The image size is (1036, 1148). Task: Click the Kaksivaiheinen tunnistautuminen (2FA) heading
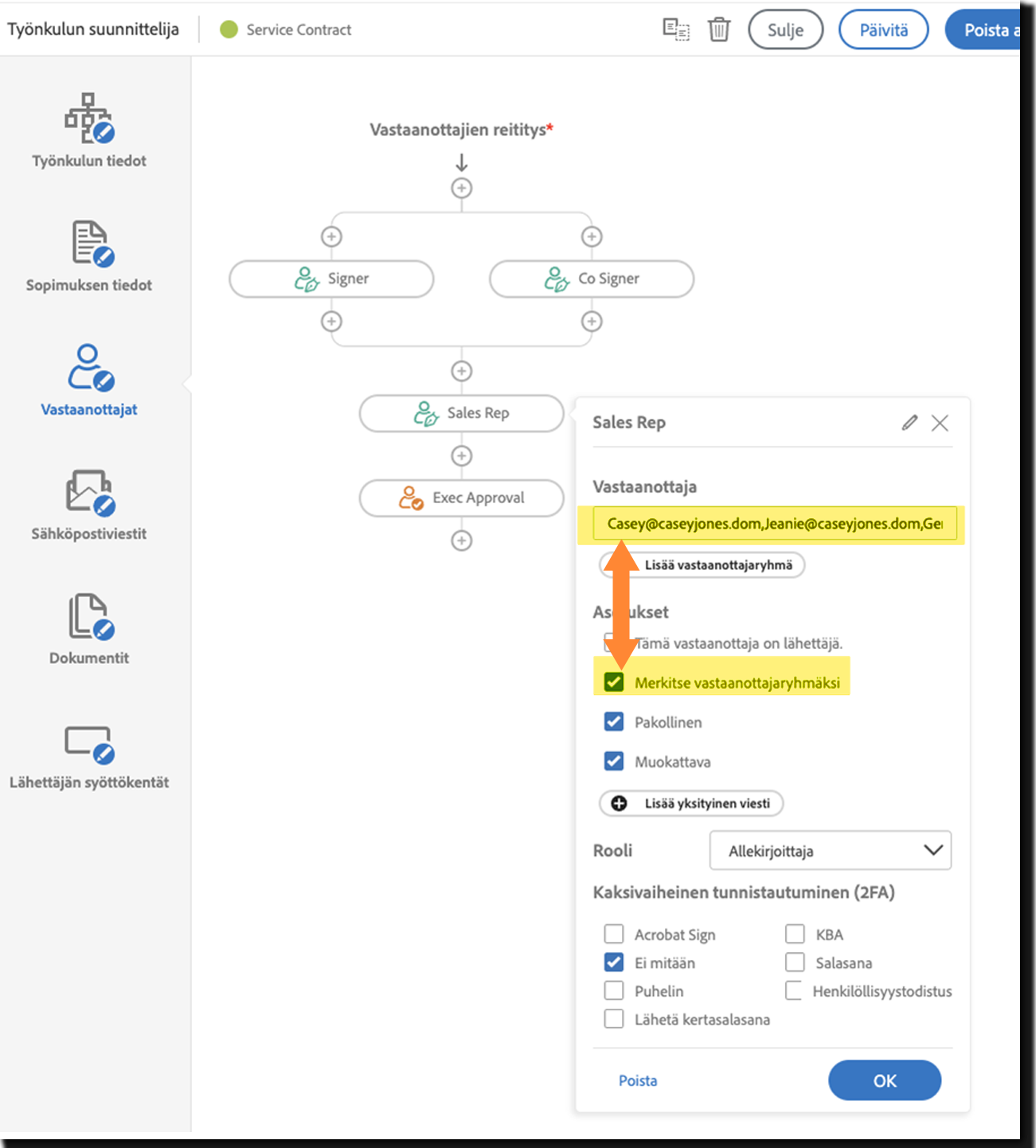(x=744, y=892)
